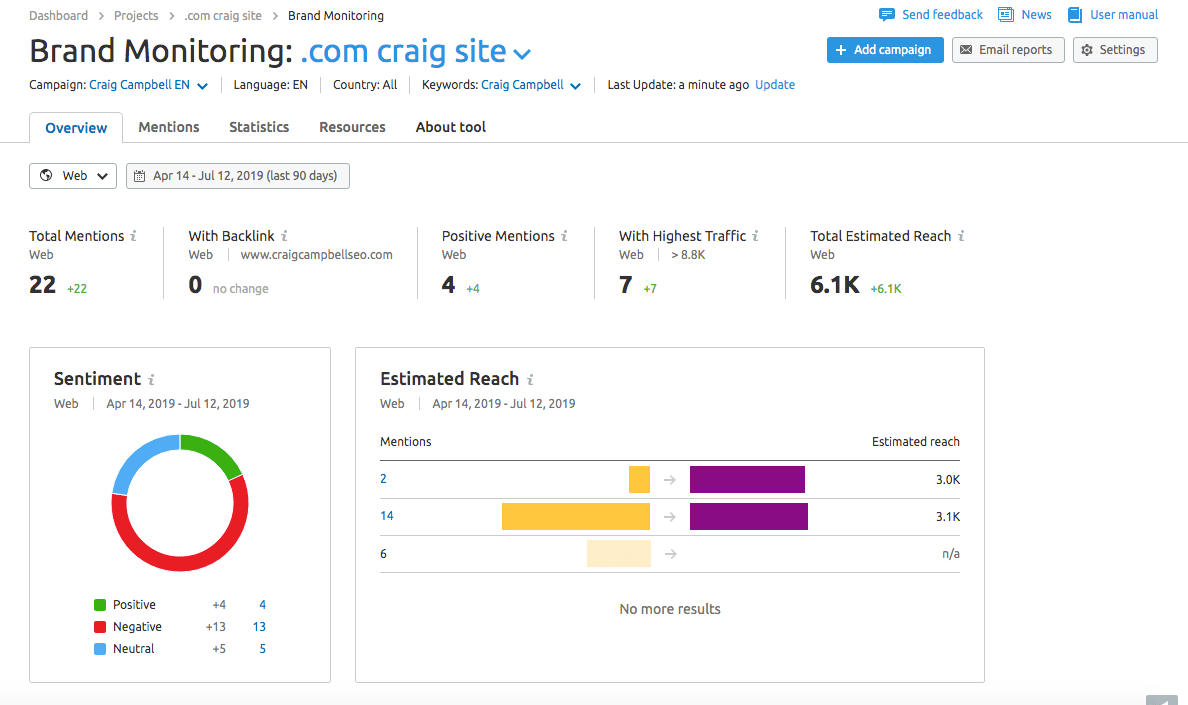Switch to the Overview tab
The image size is (1188, 705).
click(x=76, y=128)
